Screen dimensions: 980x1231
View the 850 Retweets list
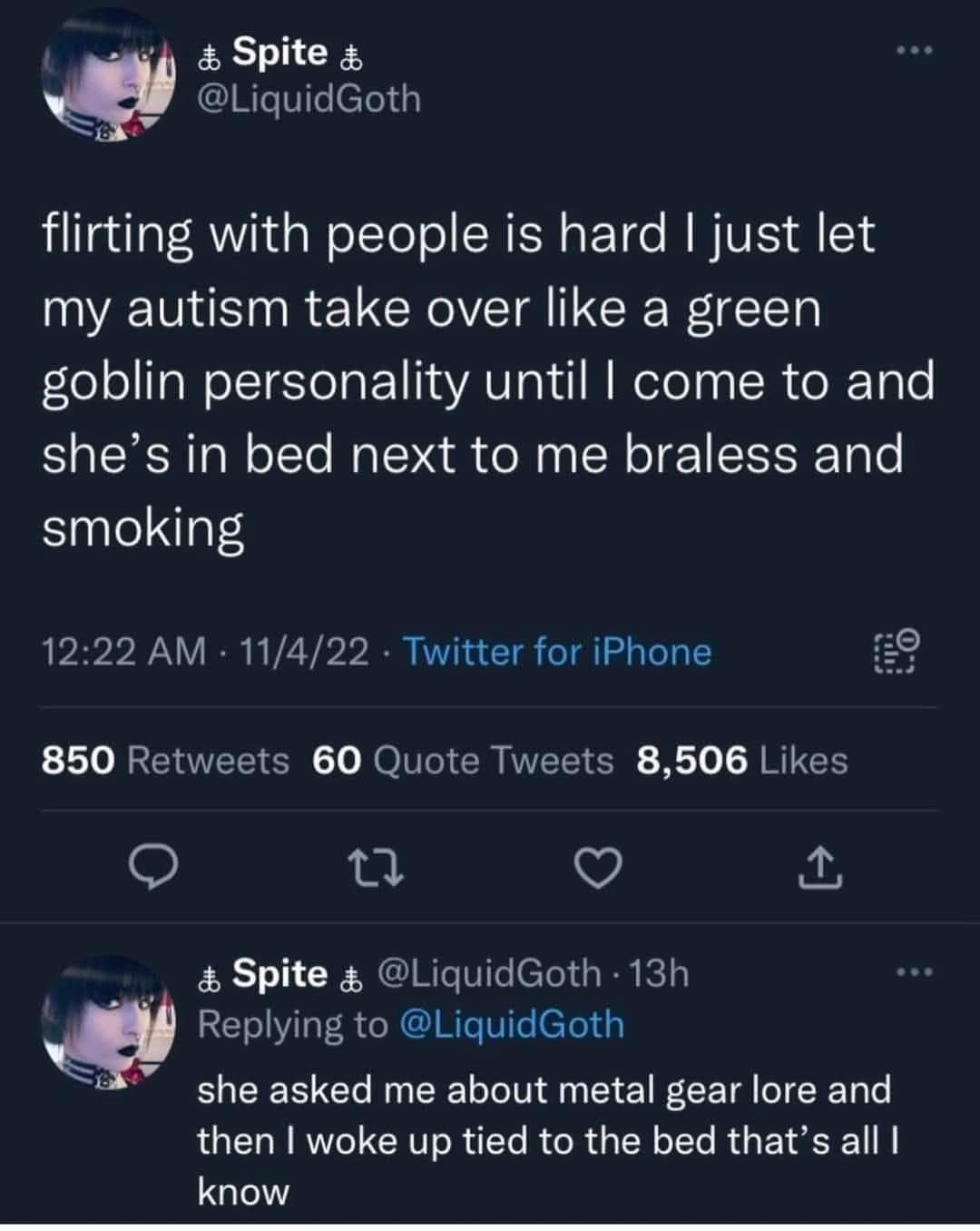[x=165, y=760]
